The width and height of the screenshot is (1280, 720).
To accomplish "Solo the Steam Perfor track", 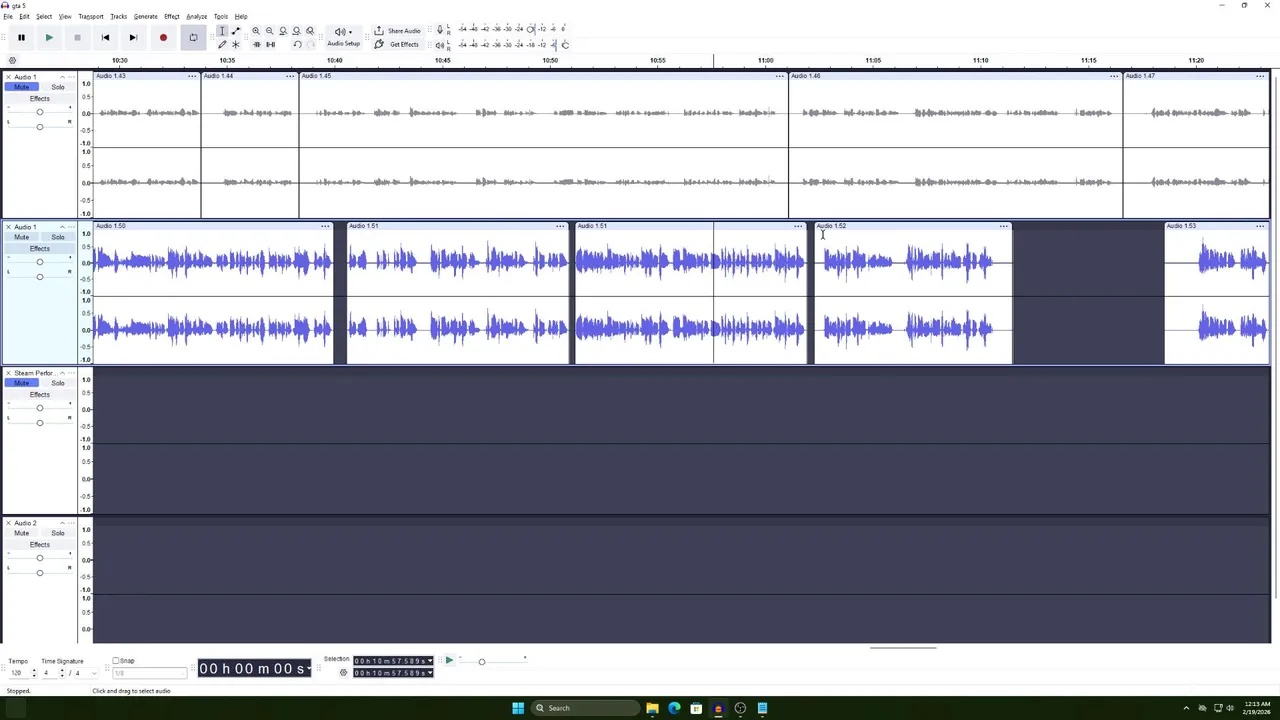I will [x=58, y=383].
